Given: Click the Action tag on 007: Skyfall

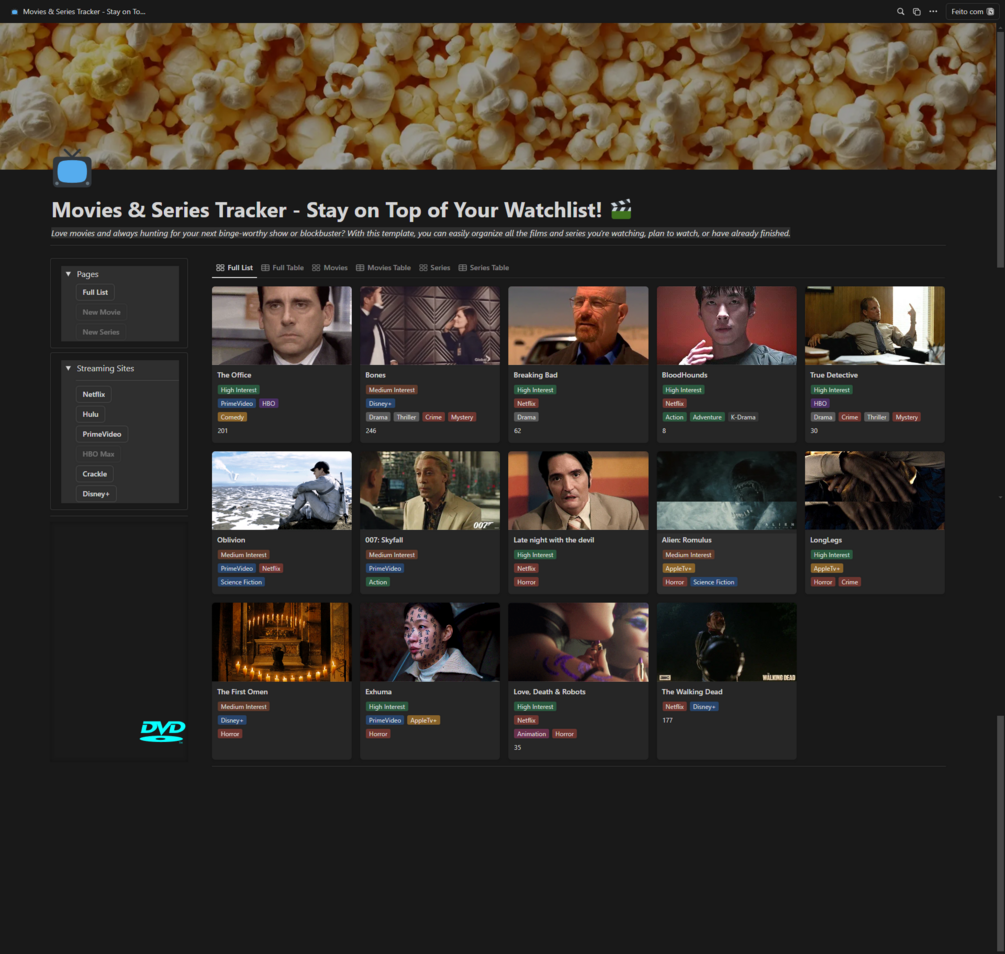Looking at the screenshot, I should pos(378,582).
